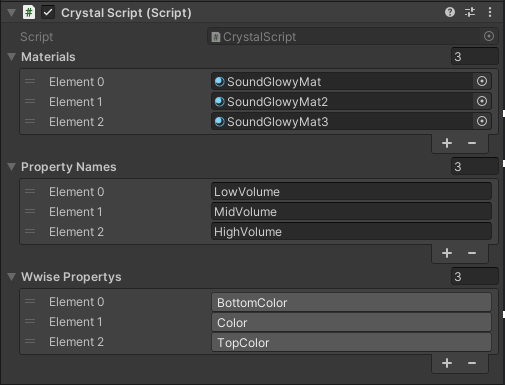
Task: Open the component help reference icon
Action: pos(450,12)
